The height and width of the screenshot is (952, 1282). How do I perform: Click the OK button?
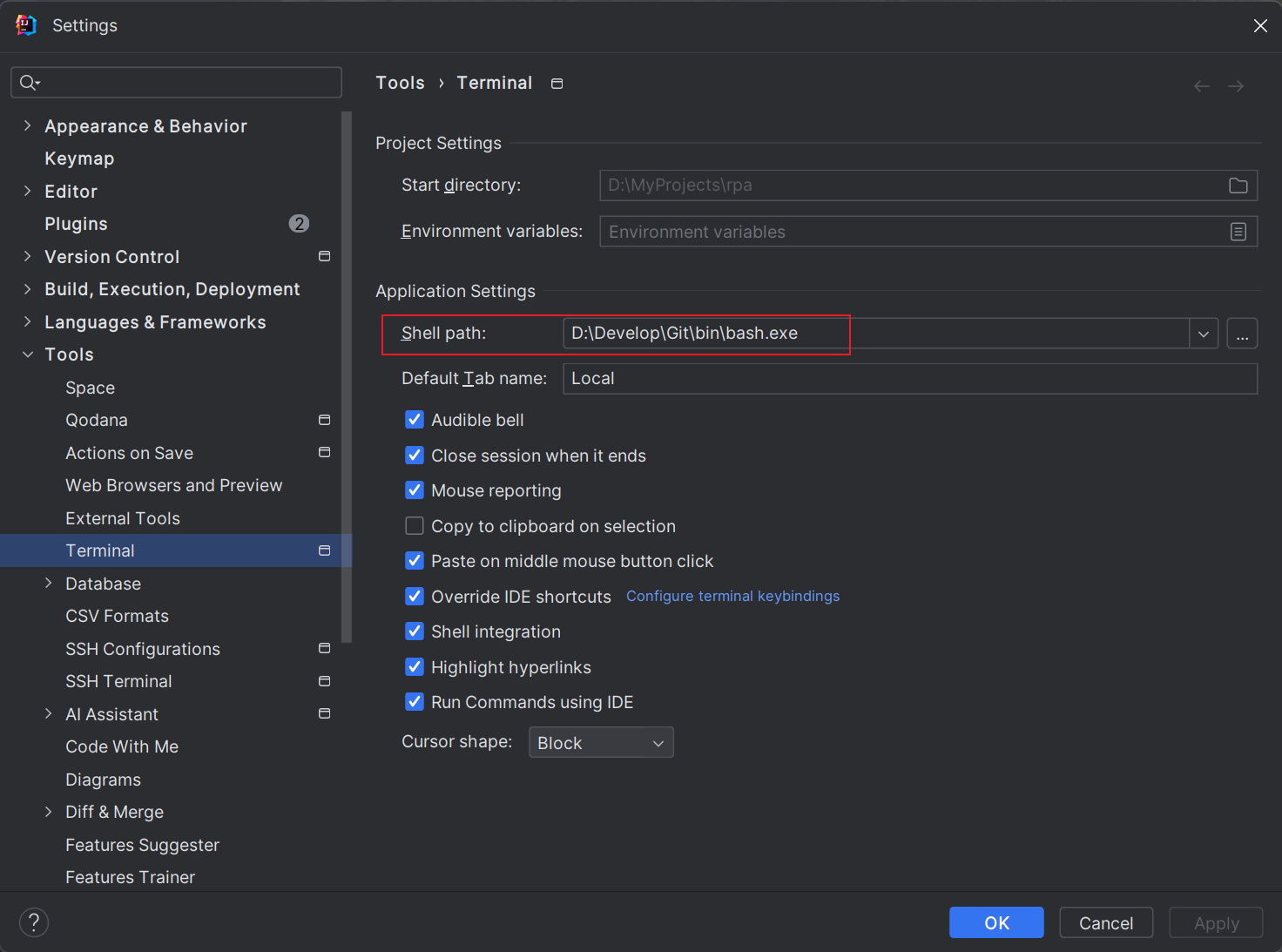[996, 922]
